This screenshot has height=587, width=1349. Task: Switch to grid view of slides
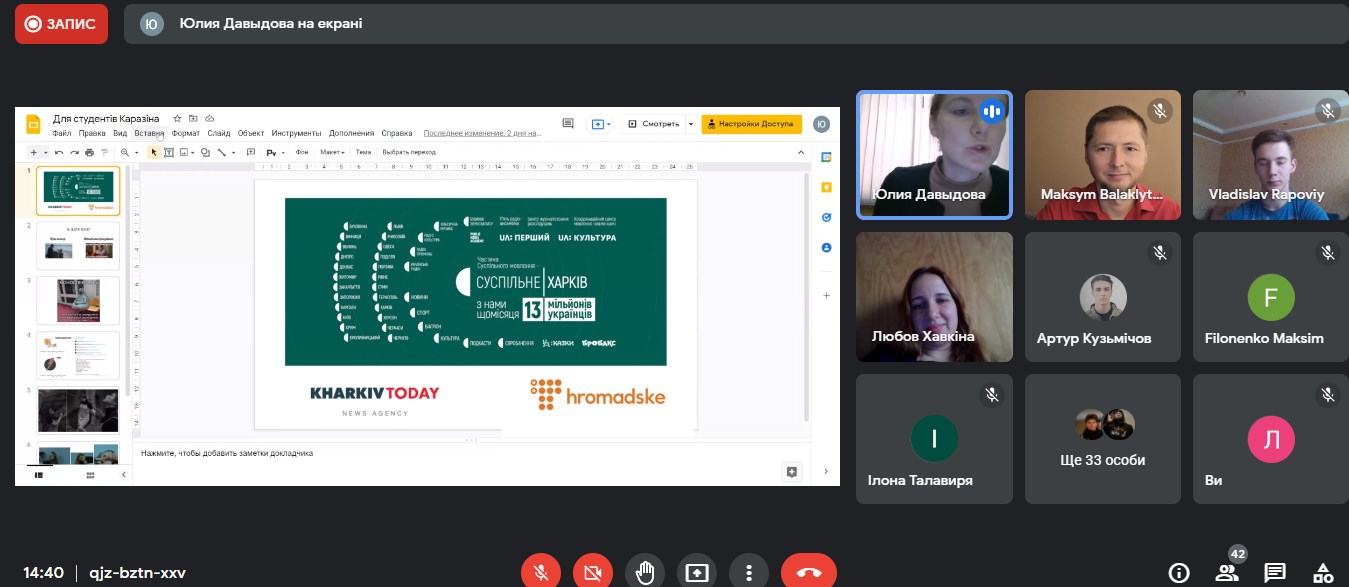(x=91, y=475)
